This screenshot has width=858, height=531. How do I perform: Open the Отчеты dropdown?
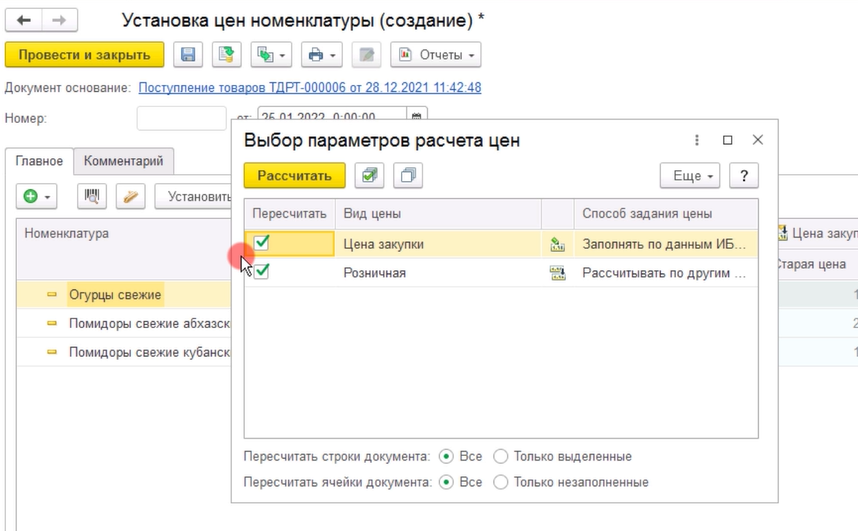(x=435, y=55)
